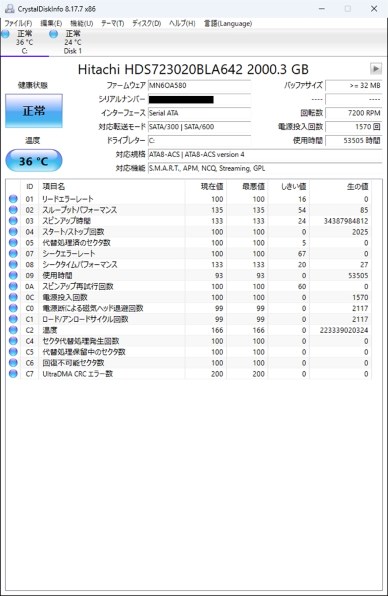Click blue orb of attribute 01 row
The height and width of the screenshot is (596, 388).
click(x=13, y=199)
